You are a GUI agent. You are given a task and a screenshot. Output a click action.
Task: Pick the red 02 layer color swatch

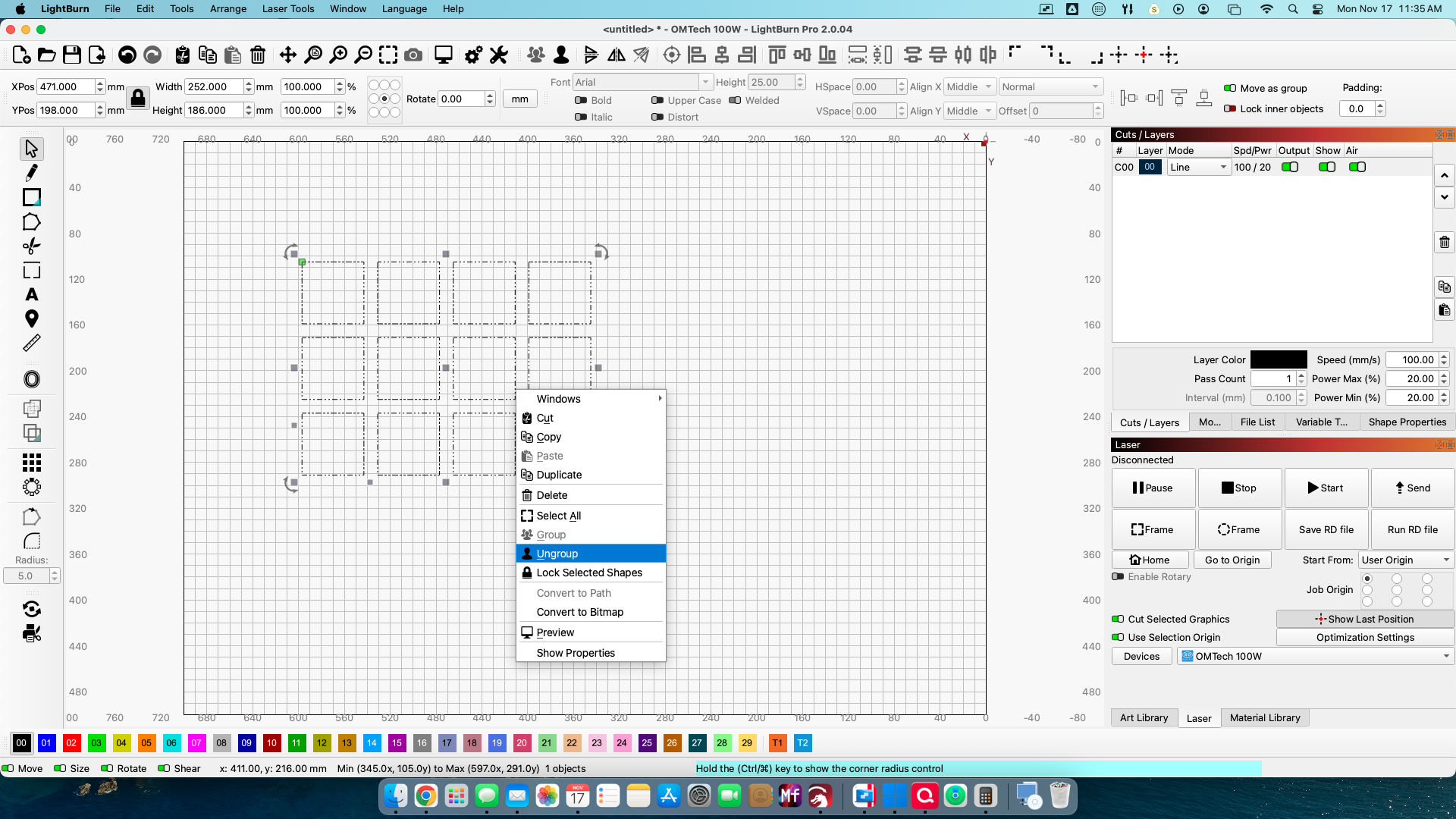coord(71,743)
